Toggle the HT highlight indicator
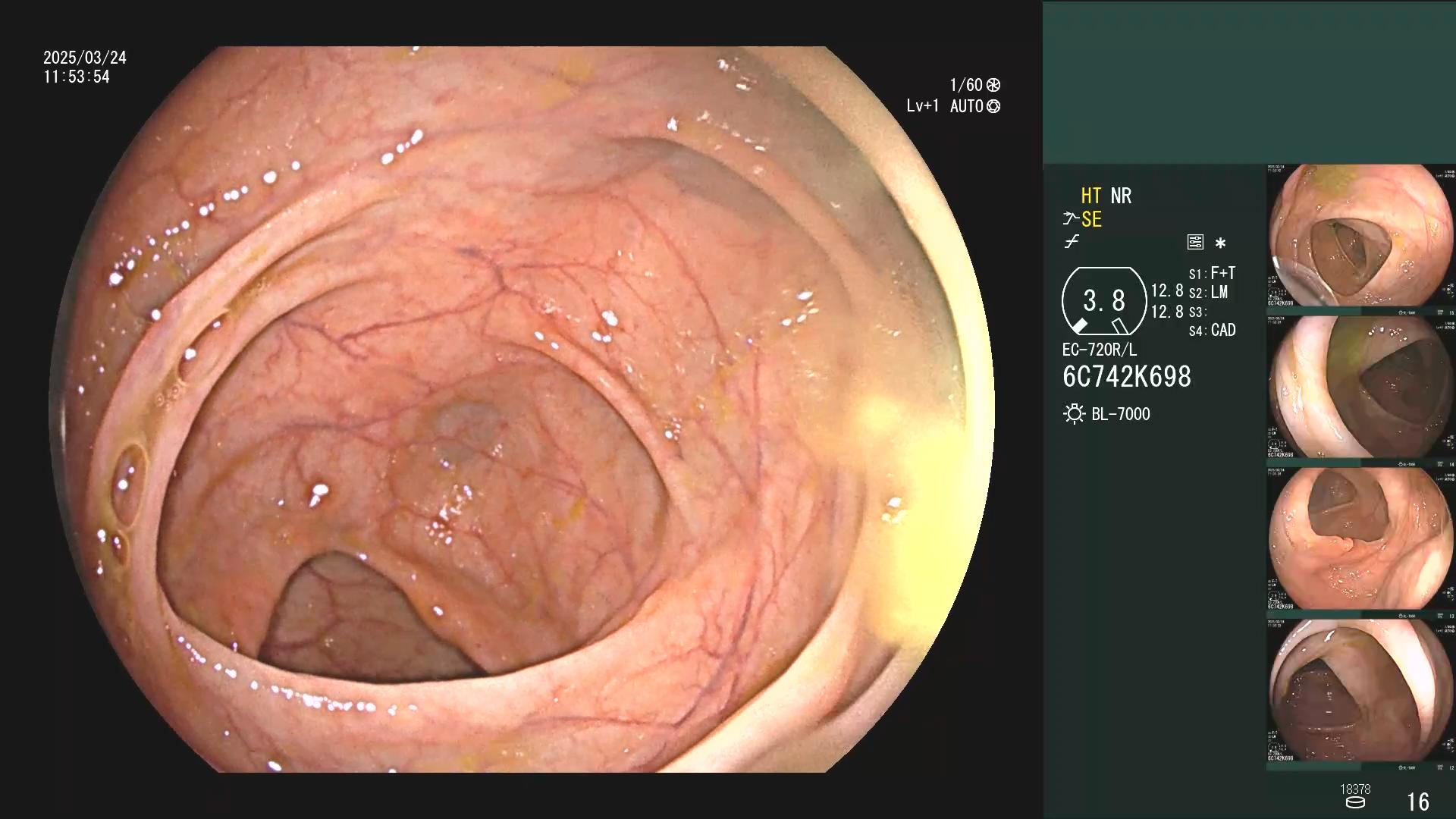Screen dimensions: 1456x819 (x=1090, y=196)
